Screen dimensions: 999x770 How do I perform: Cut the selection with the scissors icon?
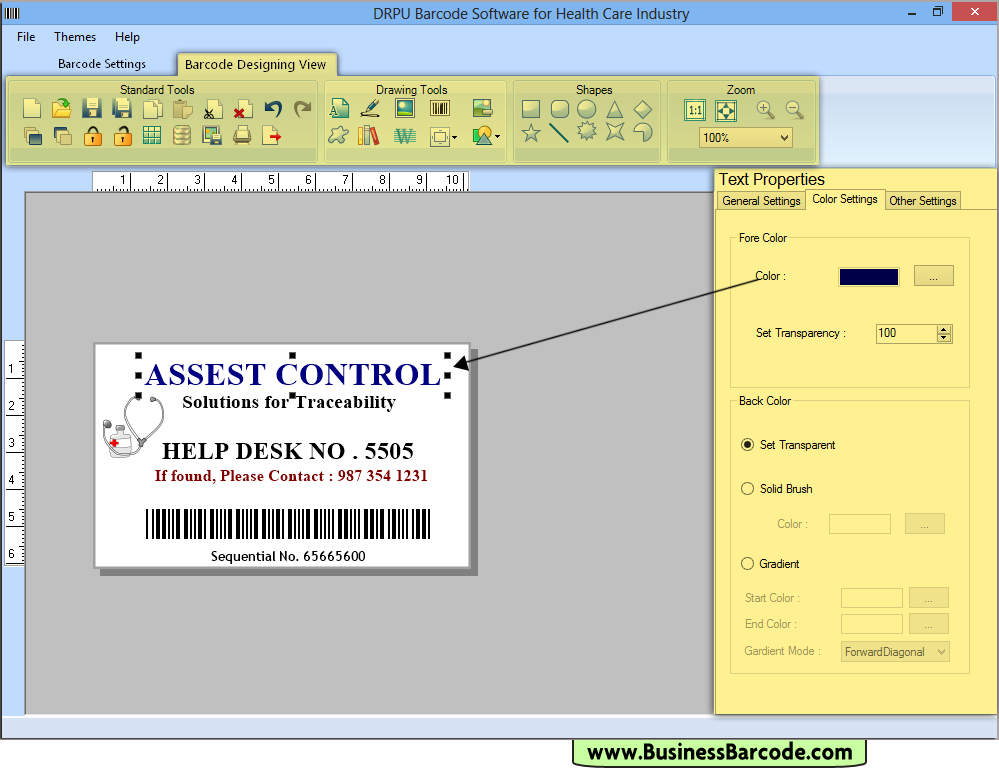212,109
